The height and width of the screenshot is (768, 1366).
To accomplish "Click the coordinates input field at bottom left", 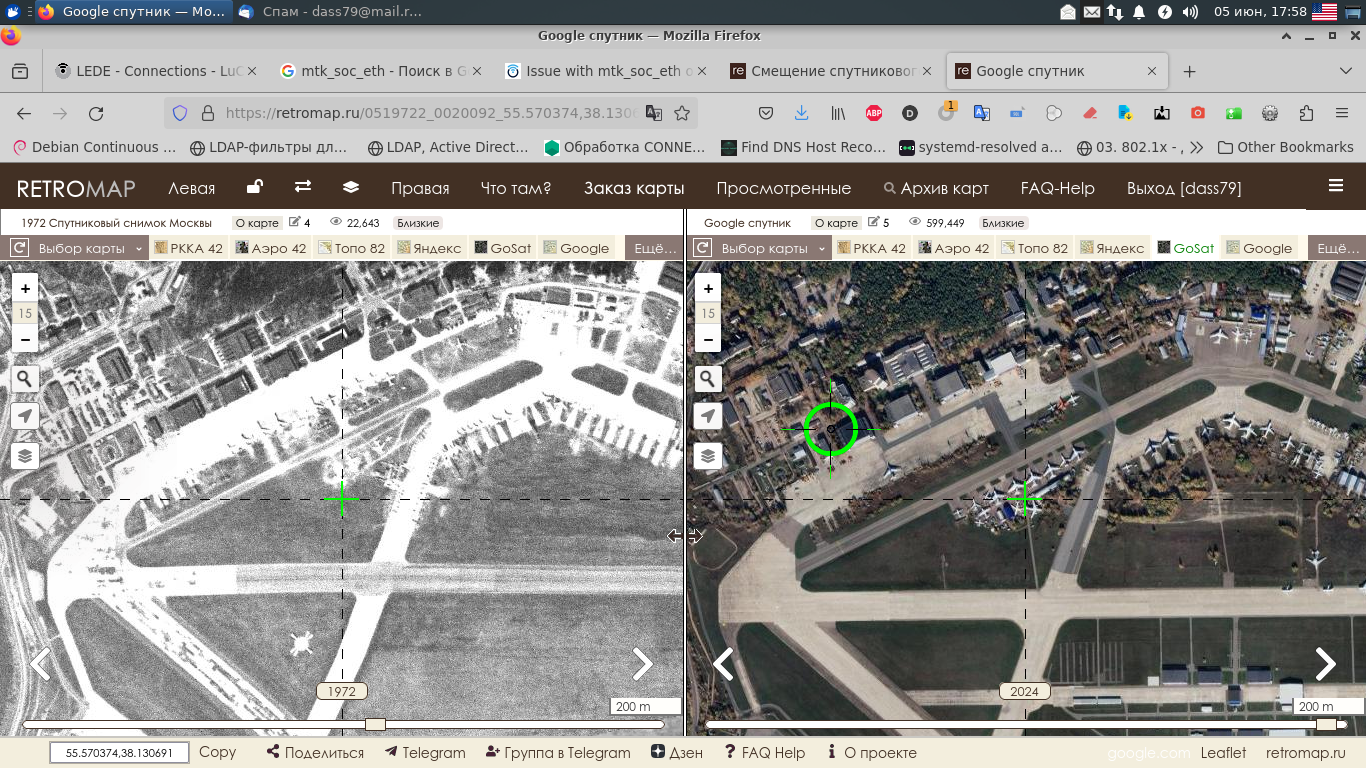I will pos(118,752).
